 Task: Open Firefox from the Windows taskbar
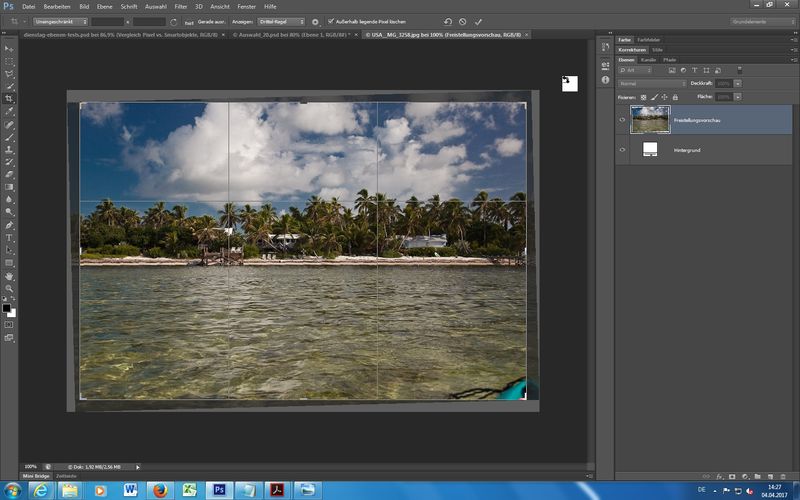(x=160, y=490)
